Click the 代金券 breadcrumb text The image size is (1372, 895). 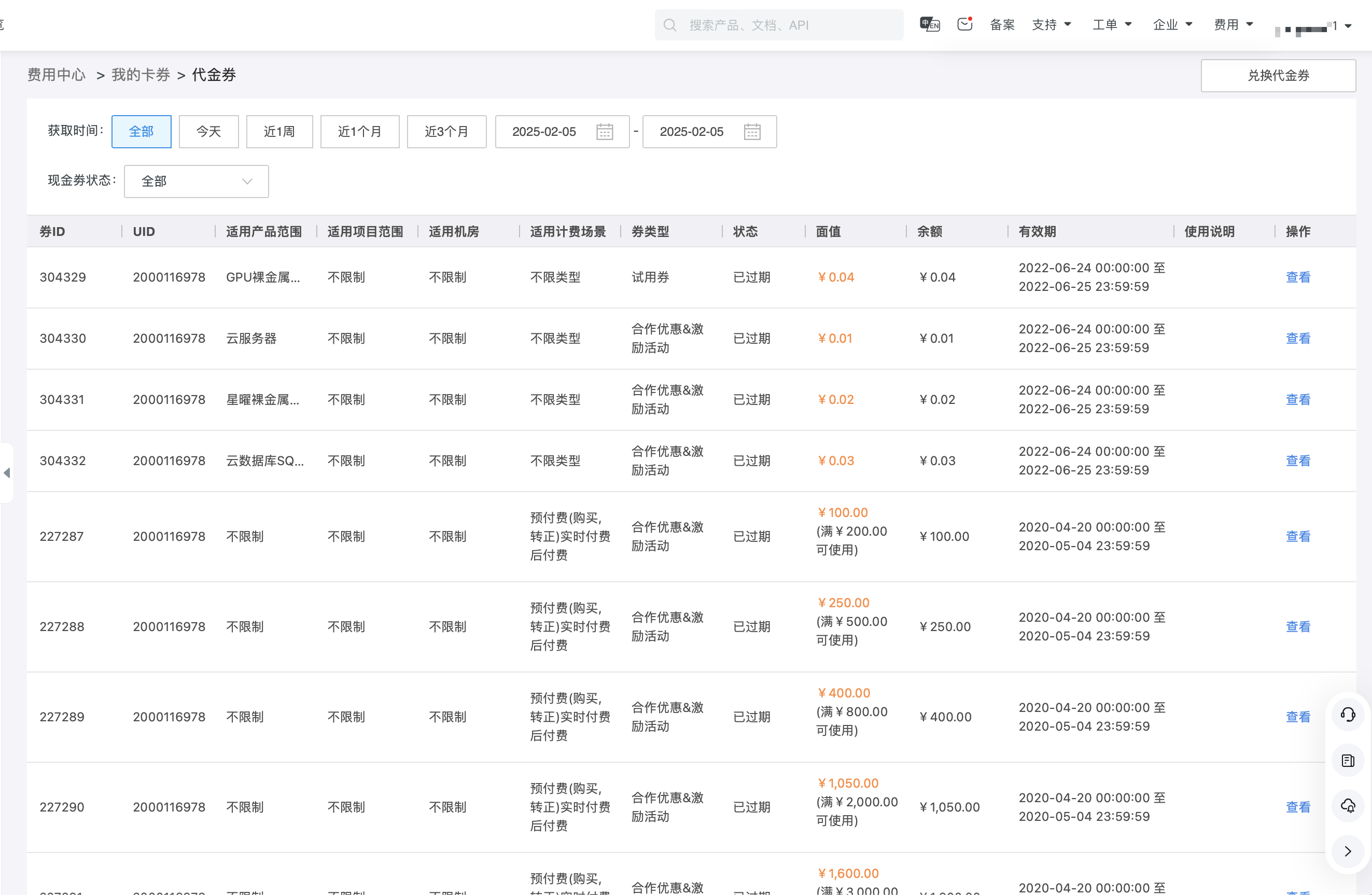tap(214, 75)
